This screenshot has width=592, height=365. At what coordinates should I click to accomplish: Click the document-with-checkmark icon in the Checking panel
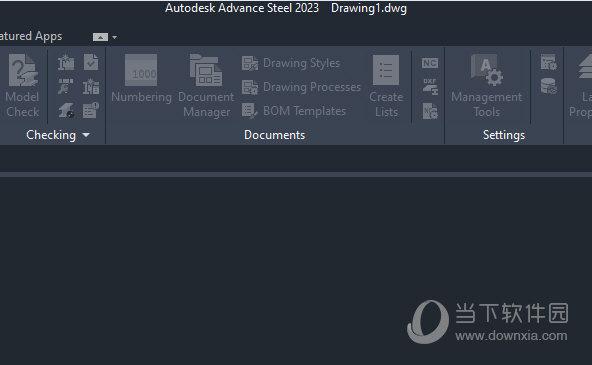[x=91, y=62]
